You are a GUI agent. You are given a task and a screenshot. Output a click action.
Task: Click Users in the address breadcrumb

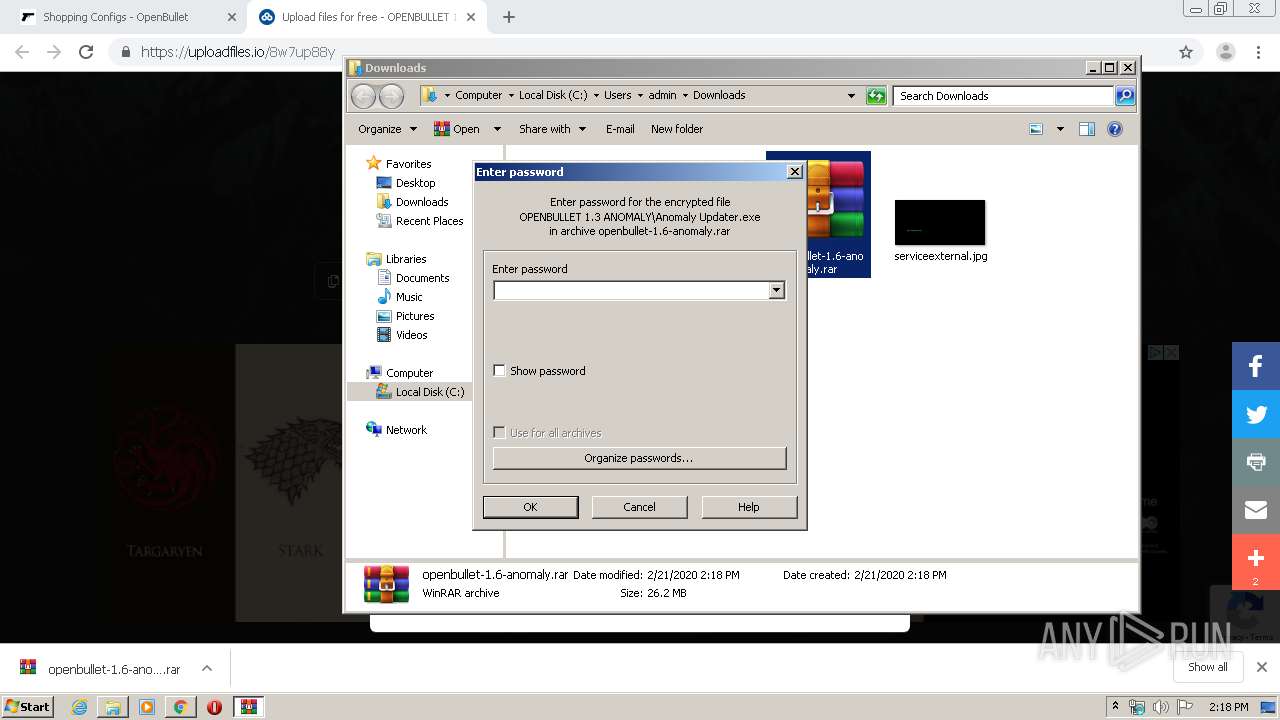(617, 96)
